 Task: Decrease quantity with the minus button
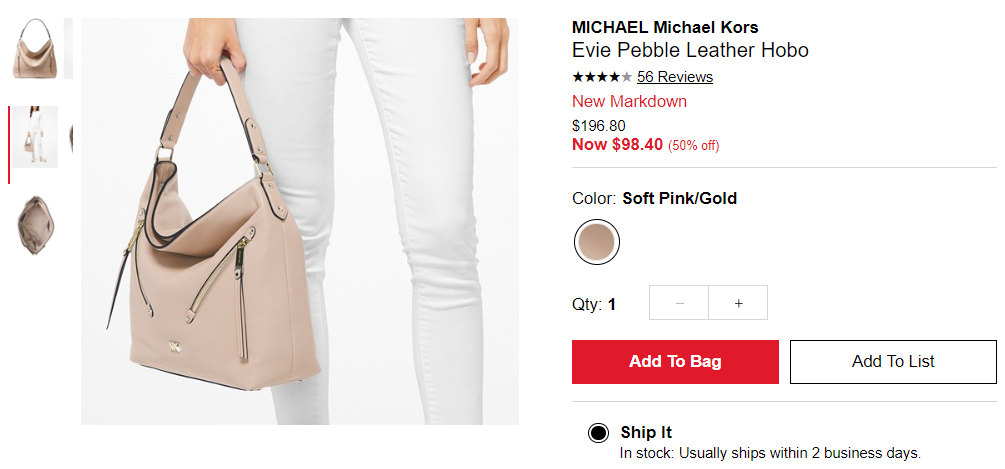tap(679, 303)
